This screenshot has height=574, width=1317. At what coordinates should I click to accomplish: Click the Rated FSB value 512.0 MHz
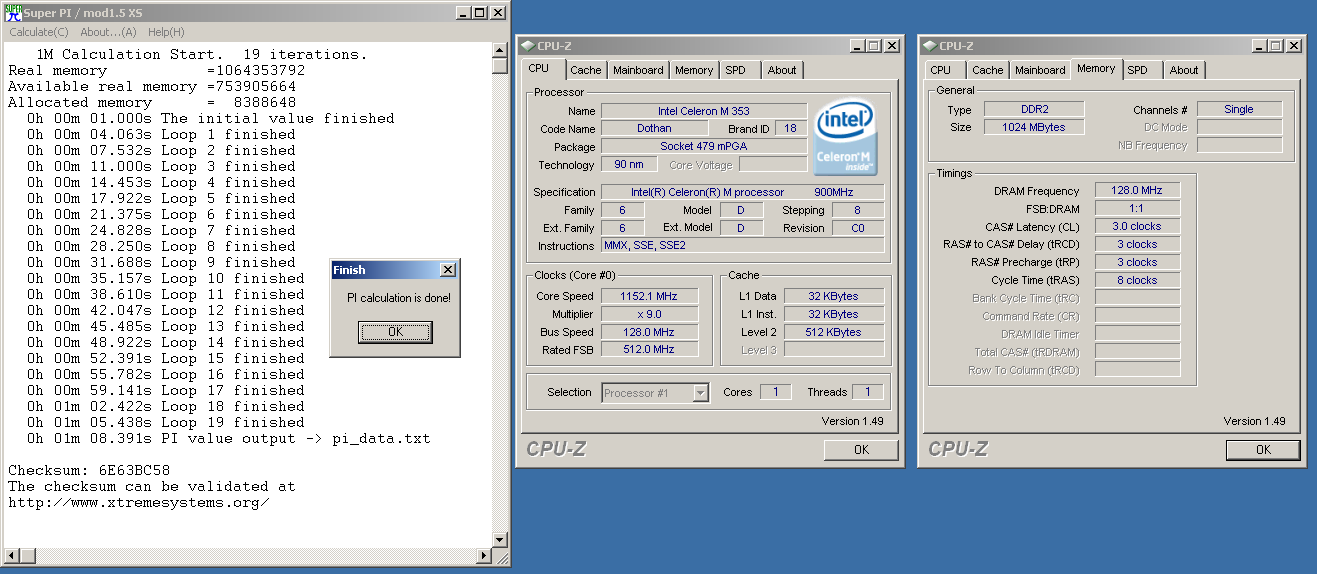648,350
